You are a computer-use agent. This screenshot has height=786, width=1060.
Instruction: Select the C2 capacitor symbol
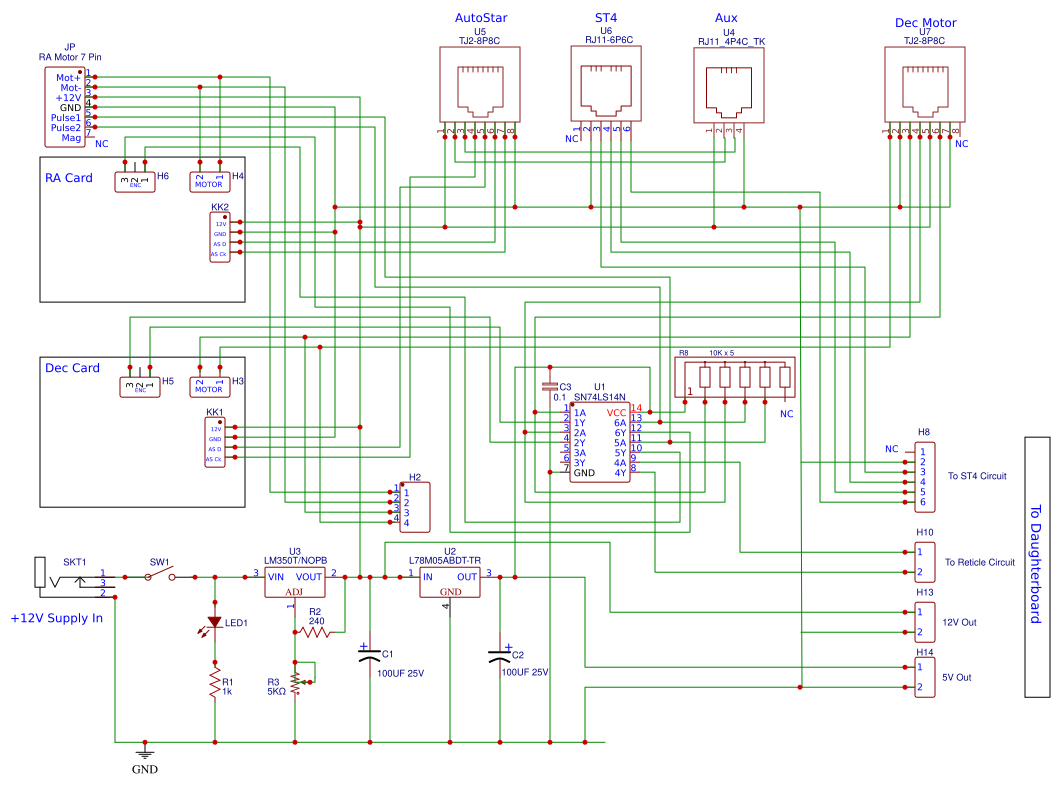[x=500, y=654]
